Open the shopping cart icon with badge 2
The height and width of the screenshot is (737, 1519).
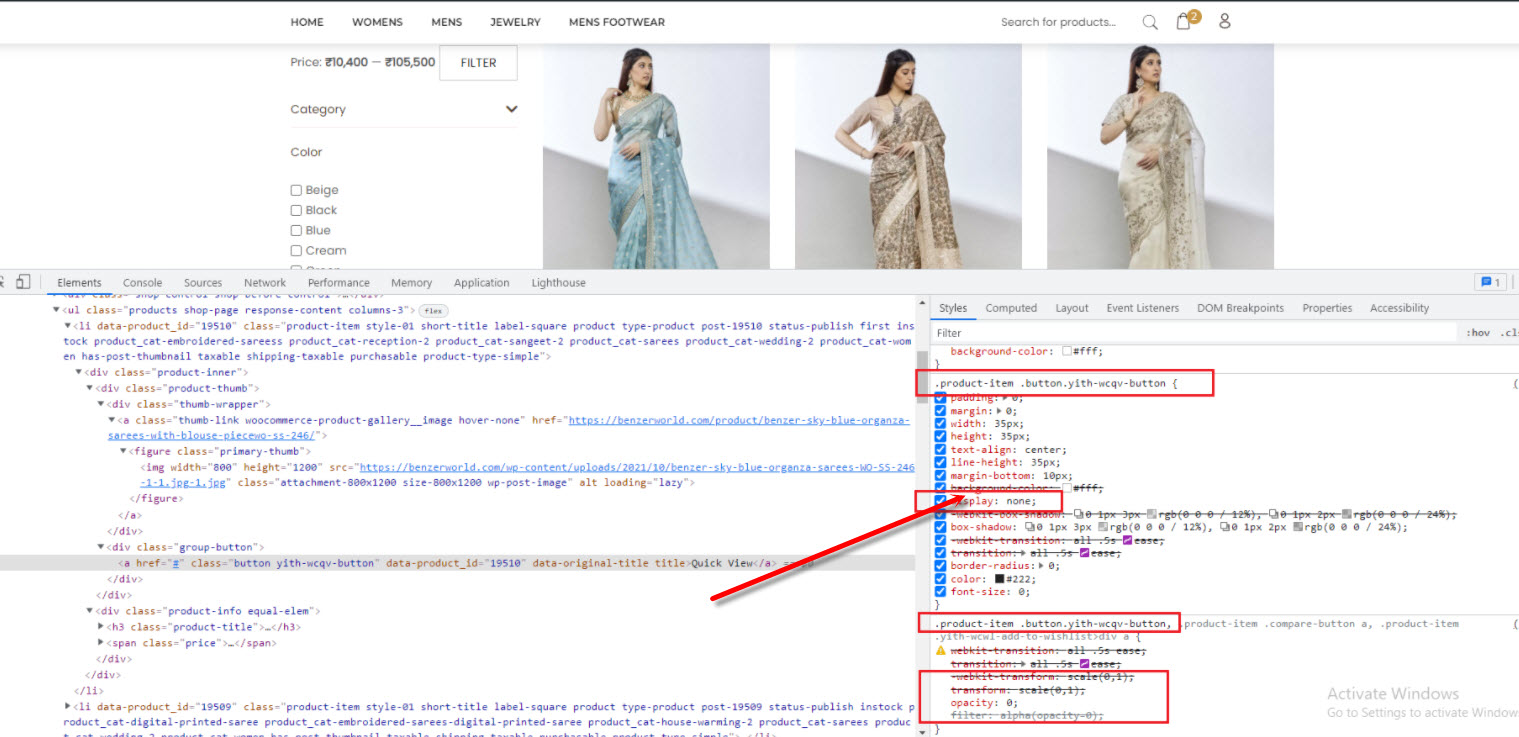pos(1187,20)
